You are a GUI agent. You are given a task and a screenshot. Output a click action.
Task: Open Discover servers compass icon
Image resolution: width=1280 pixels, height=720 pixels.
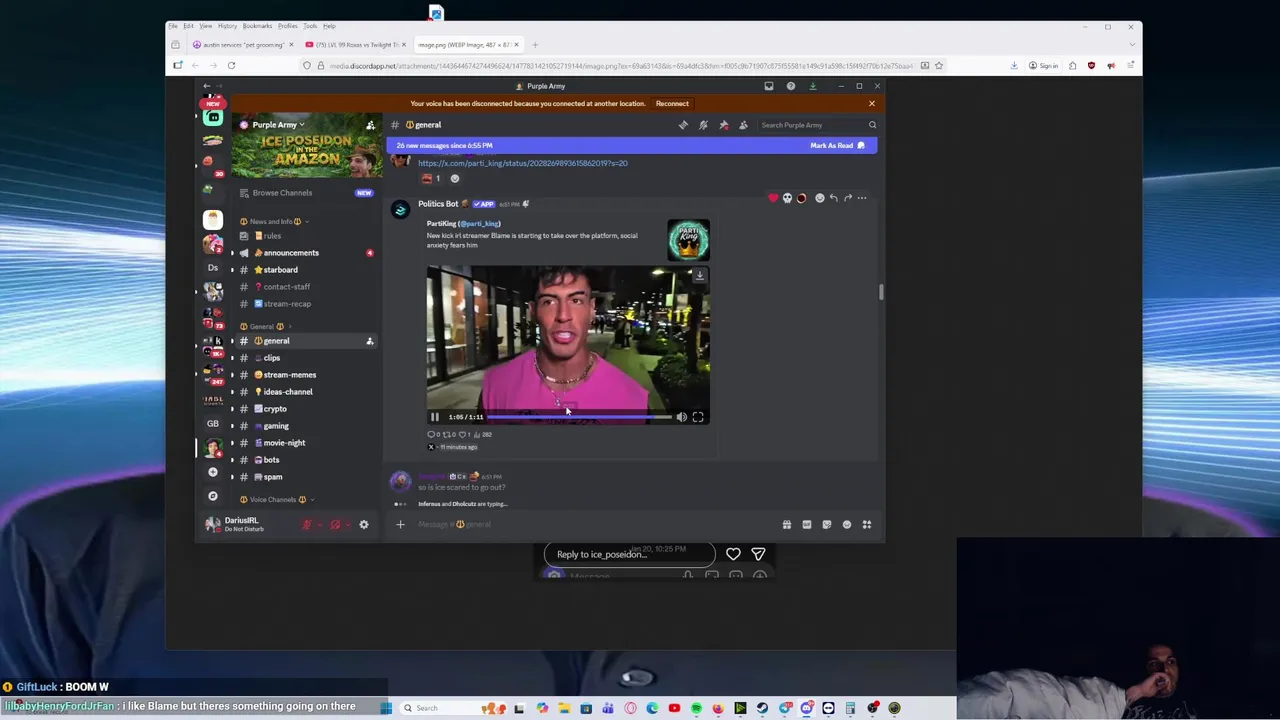click(x=212, y=496)
